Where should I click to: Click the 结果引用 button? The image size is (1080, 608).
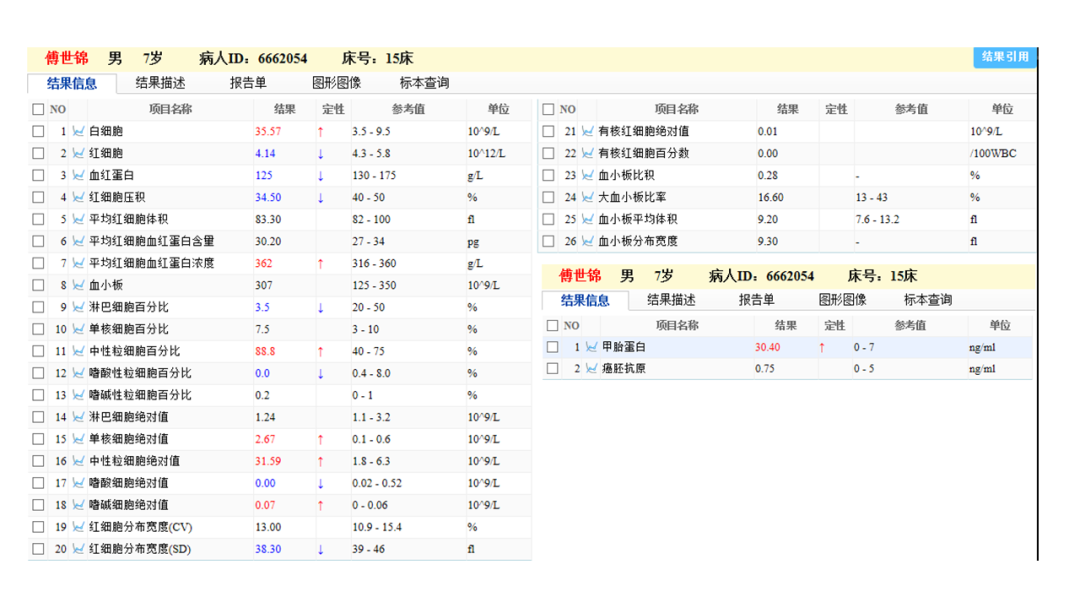1005,57
